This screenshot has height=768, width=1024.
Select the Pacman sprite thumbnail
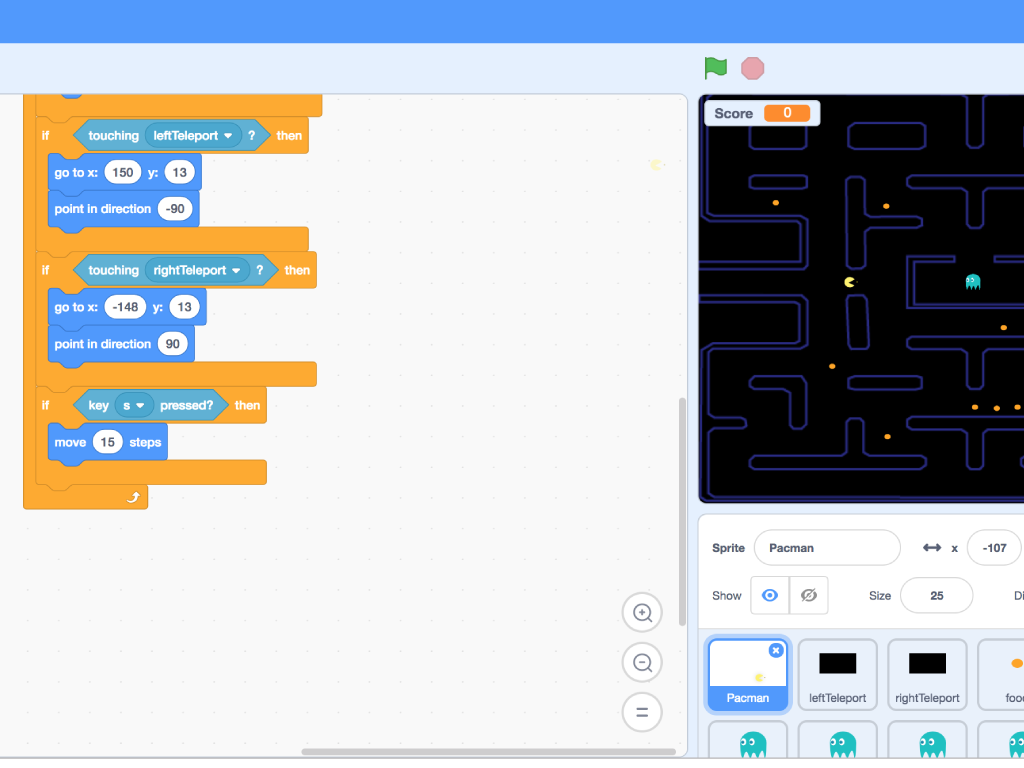click(x=748, y=674)
